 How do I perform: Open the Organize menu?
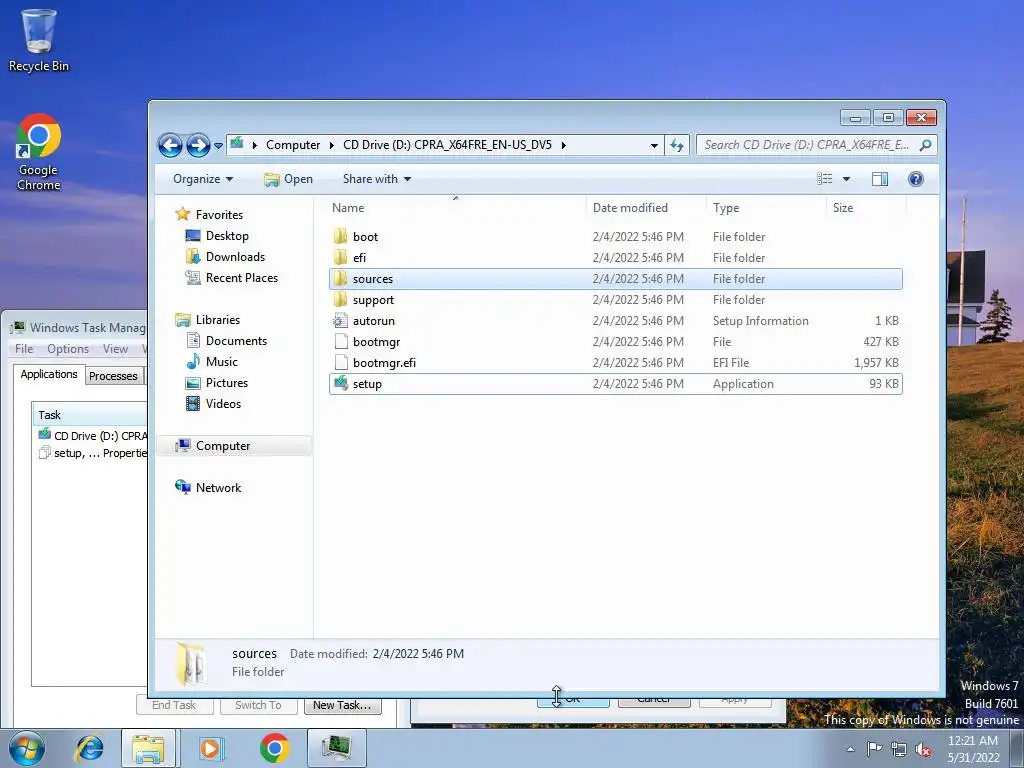203,179
